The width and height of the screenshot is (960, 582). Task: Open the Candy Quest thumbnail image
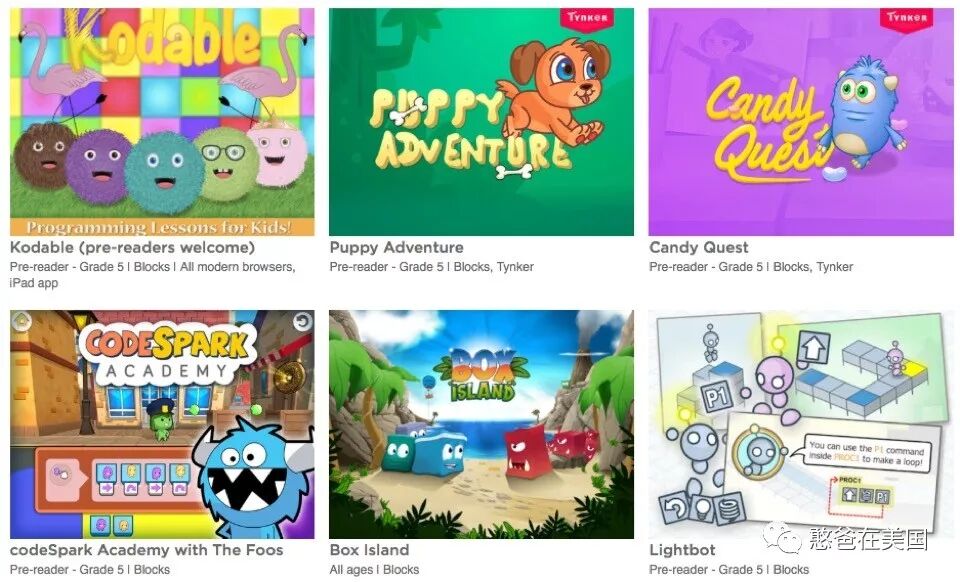click(801, 122)
